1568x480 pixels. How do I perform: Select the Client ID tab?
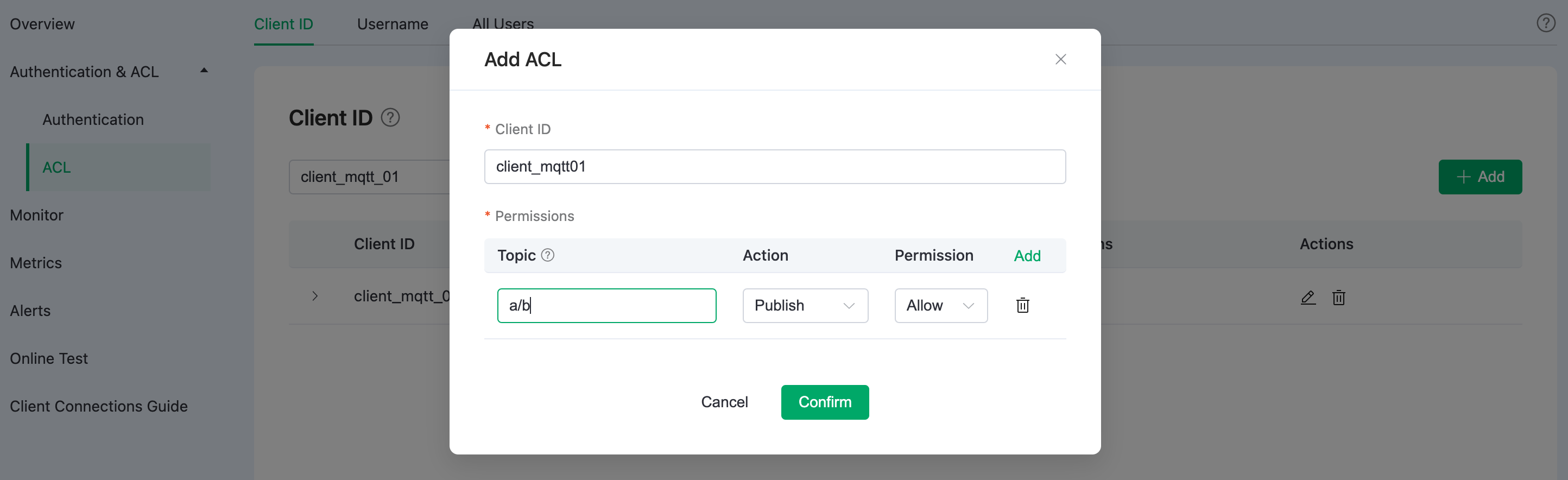(x=283, y=24)
